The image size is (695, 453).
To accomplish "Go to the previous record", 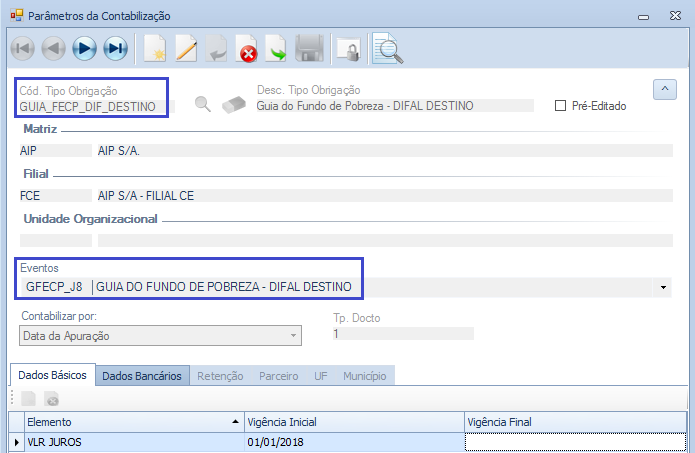I will click(54, 48).
